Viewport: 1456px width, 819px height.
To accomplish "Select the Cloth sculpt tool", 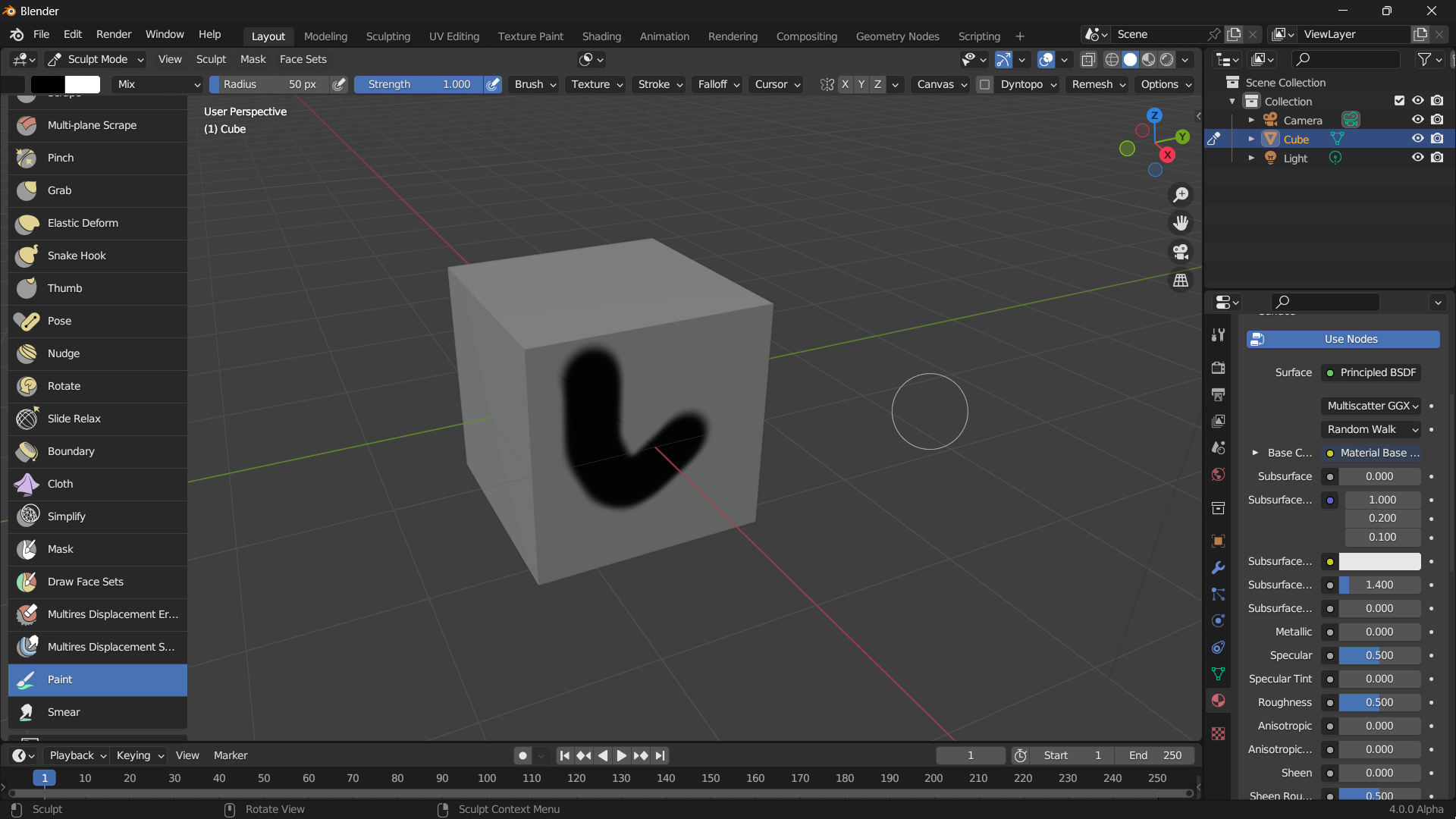I will (x=98, y=484).
